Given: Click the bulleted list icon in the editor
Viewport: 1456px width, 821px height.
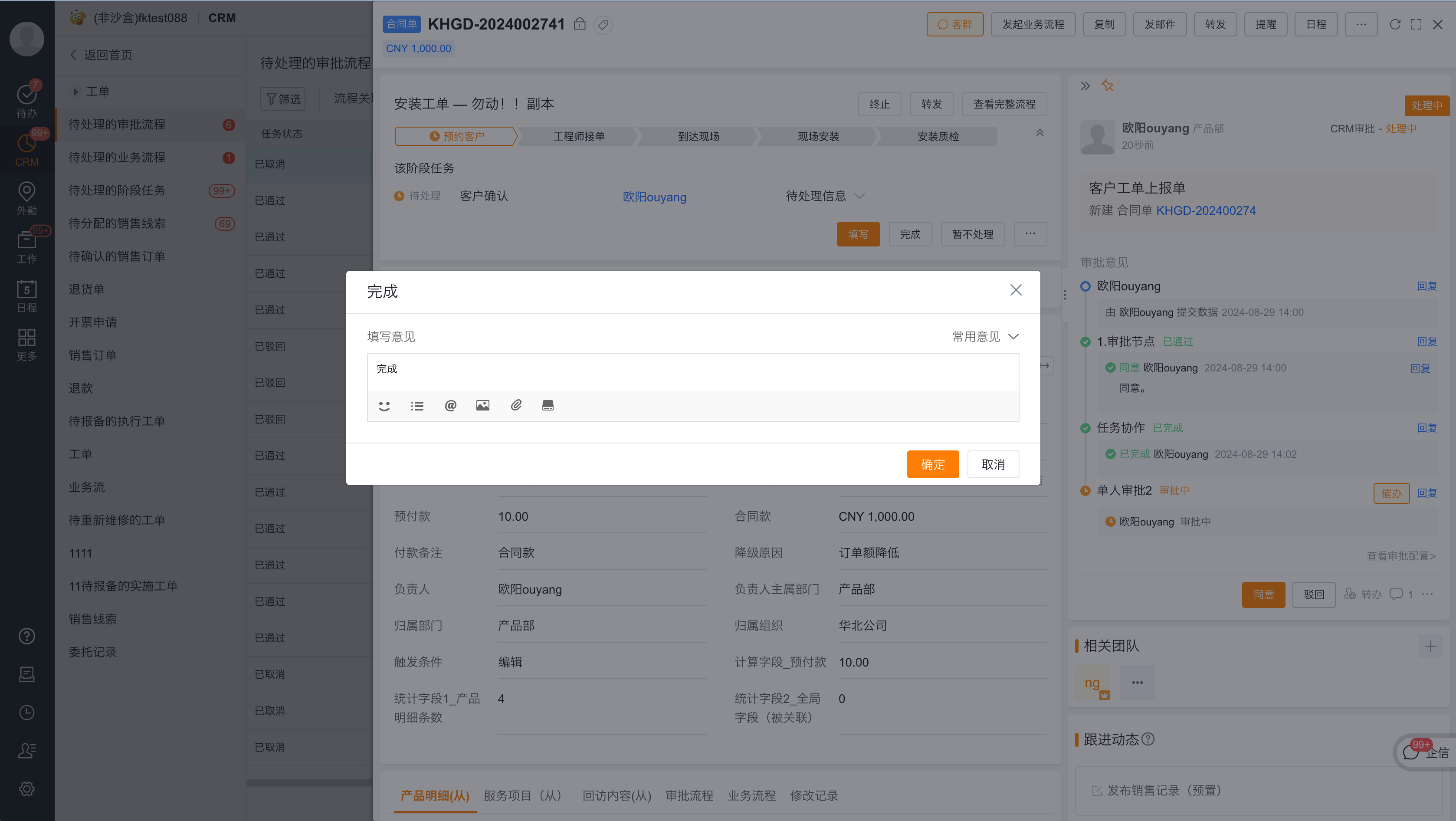Looking at the screenshot, I should pyautogui.click(x=417, y=405).
